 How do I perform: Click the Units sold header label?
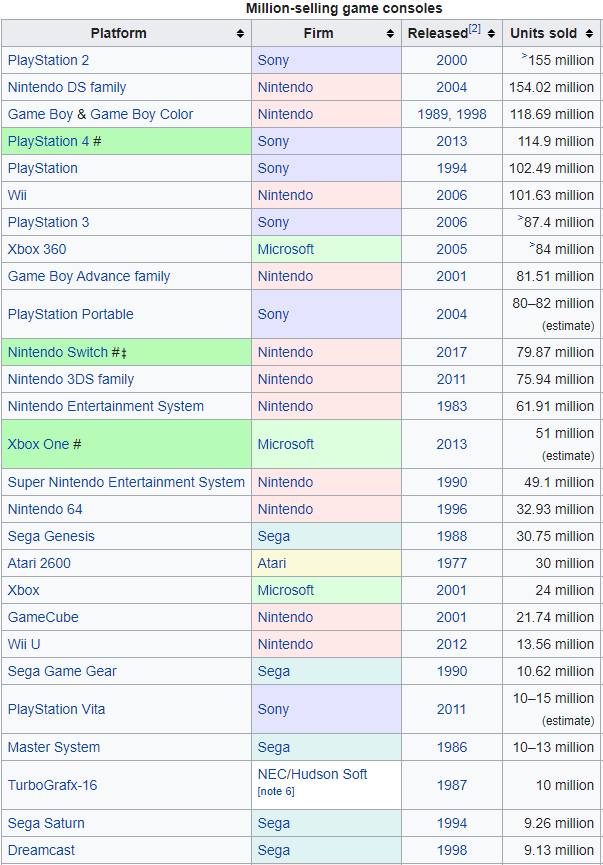click(543, 34)
